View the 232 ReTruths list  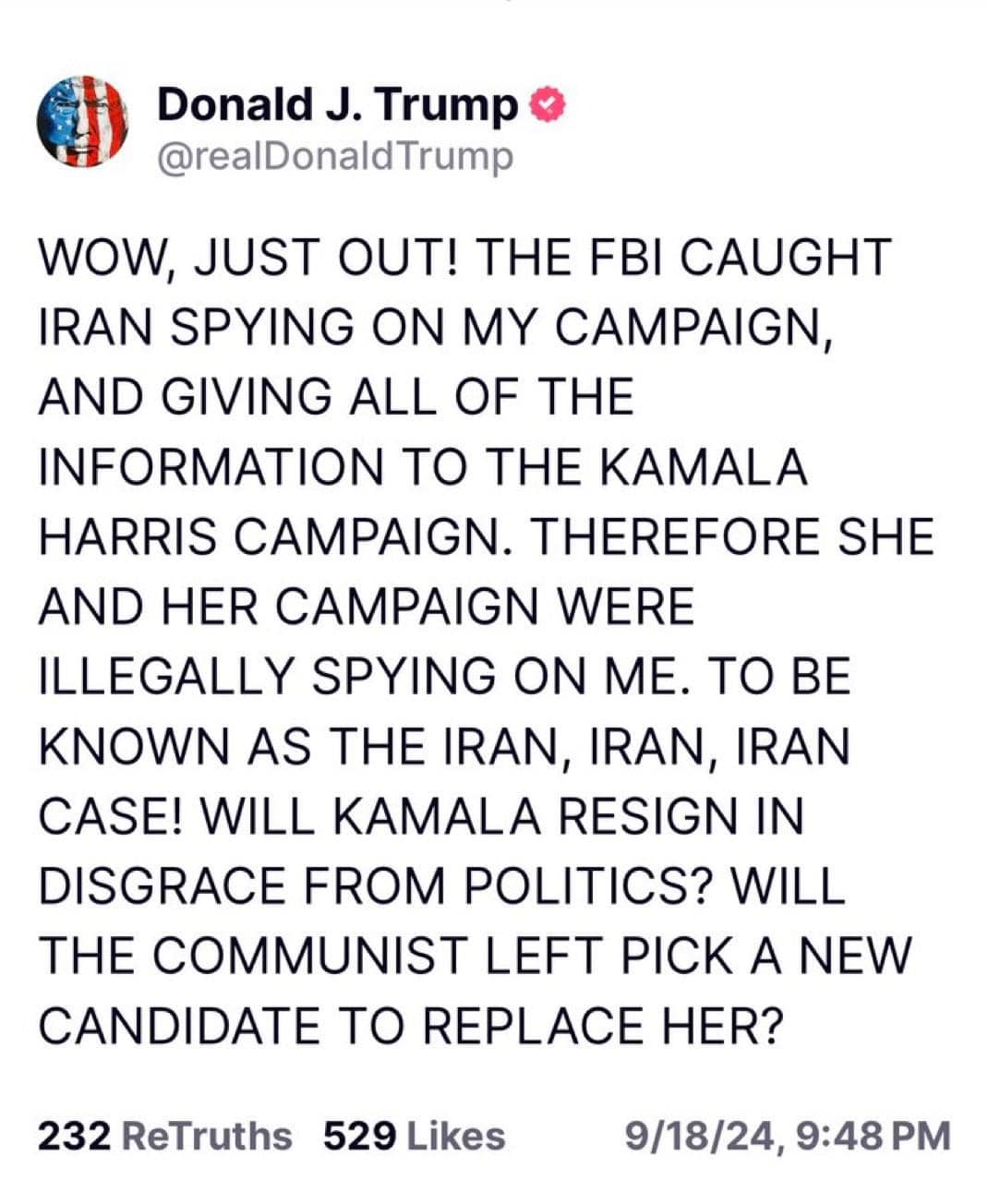(164, 1136)
